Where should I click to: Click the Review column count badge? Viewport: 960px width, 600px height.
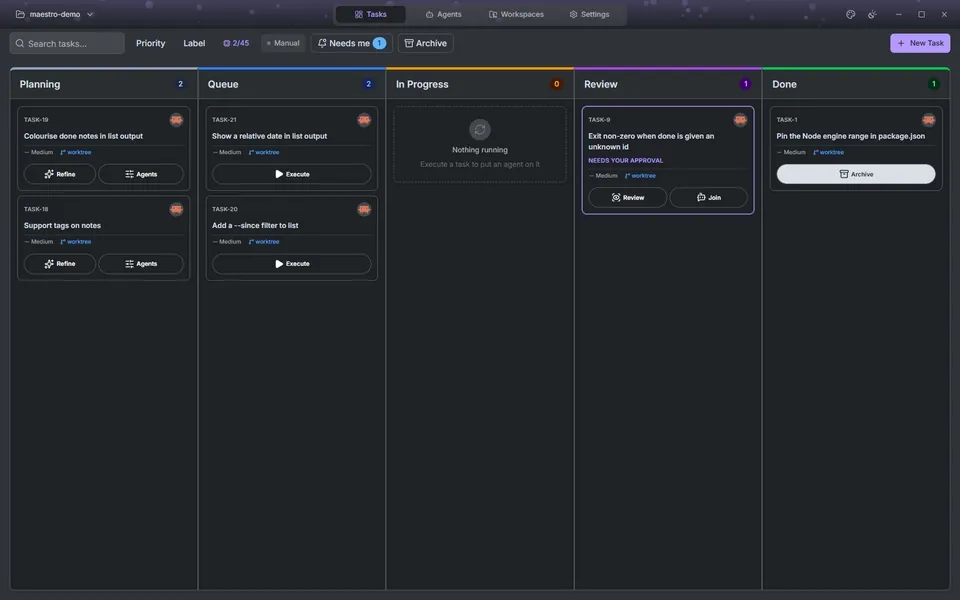coord(745,84)
